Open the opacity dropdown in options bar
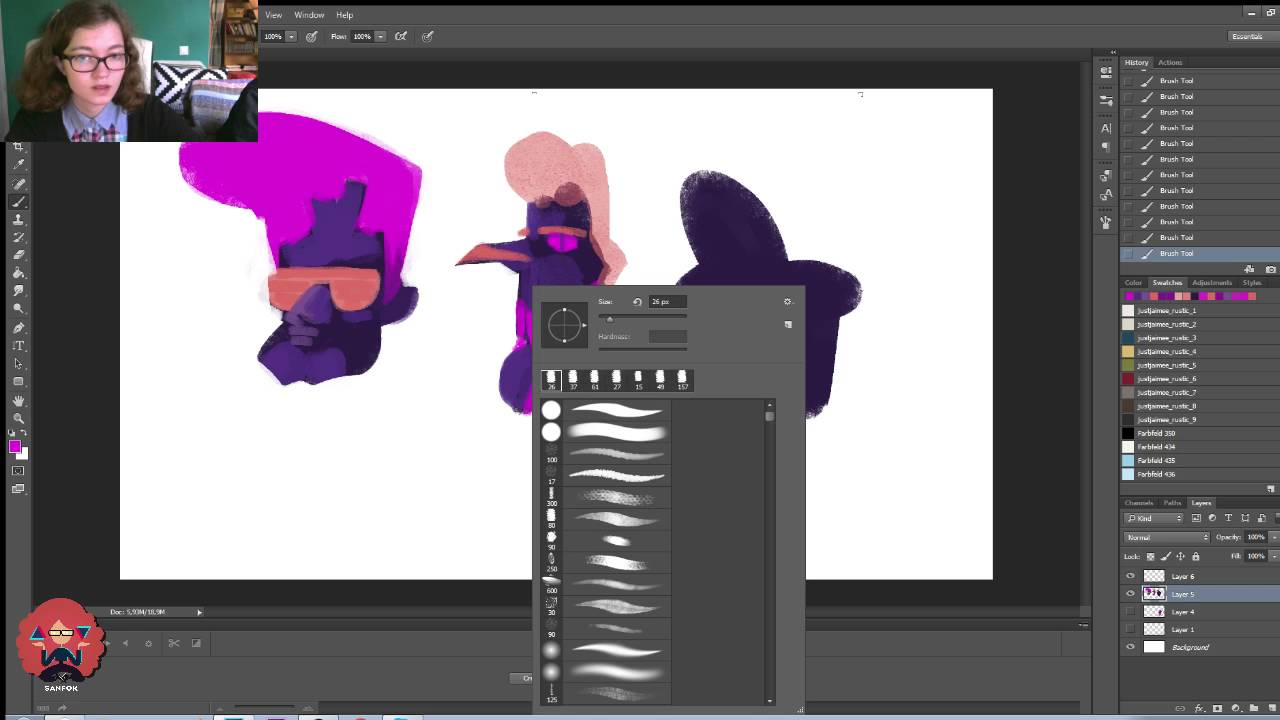 (291, 36)
